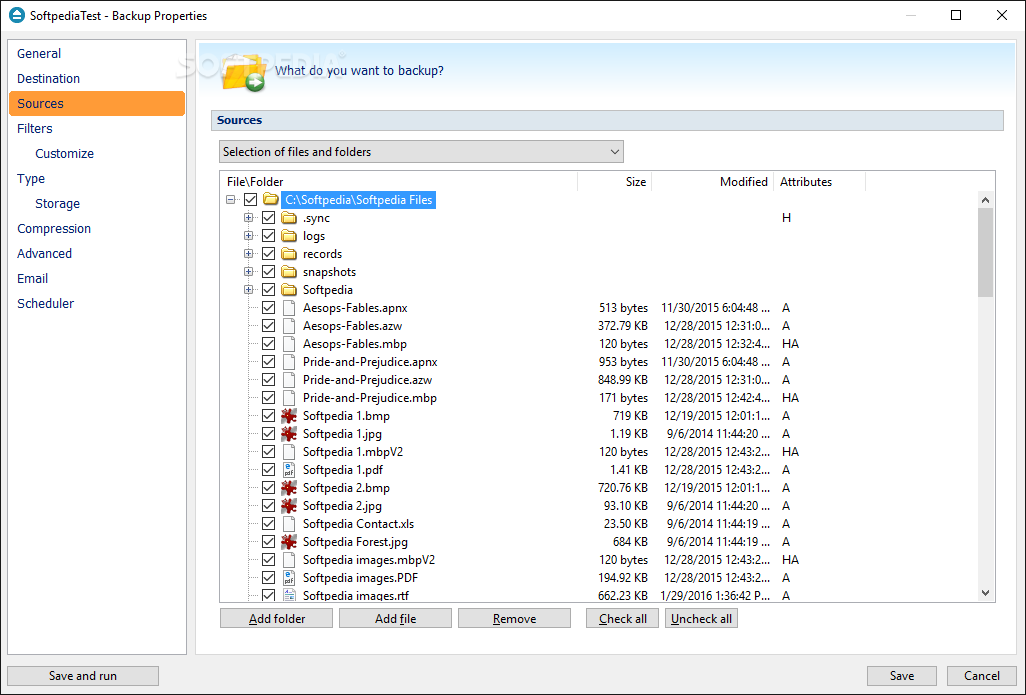Viewport: 1026px width, 695px height.
Task: Select the Compression page
Action: pyautogui.click(x=97, y=228)
